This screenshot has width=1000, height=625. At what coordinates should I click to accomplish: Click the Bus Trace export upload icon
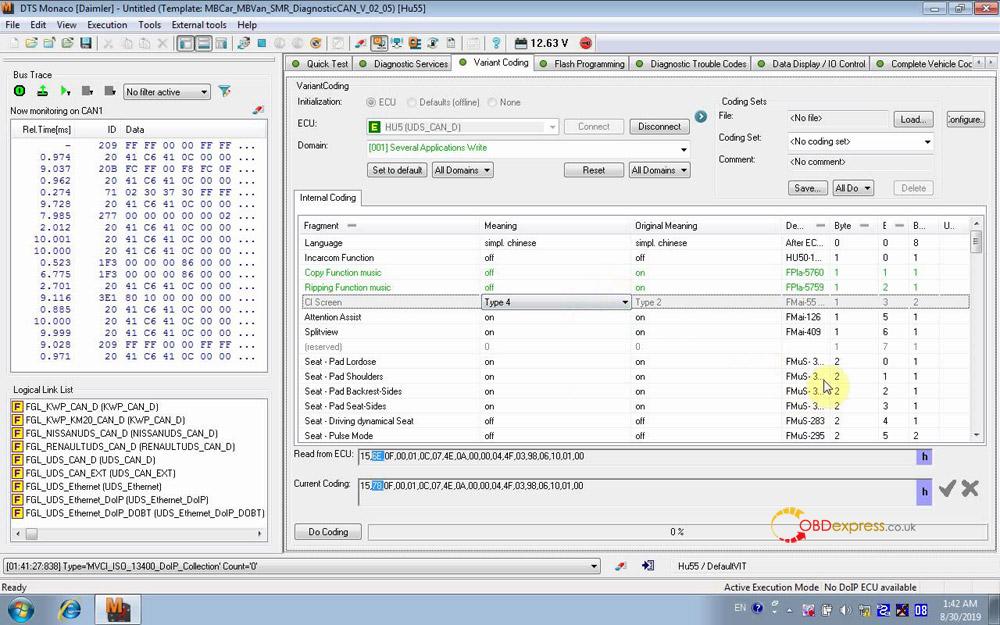pos(42,91)
